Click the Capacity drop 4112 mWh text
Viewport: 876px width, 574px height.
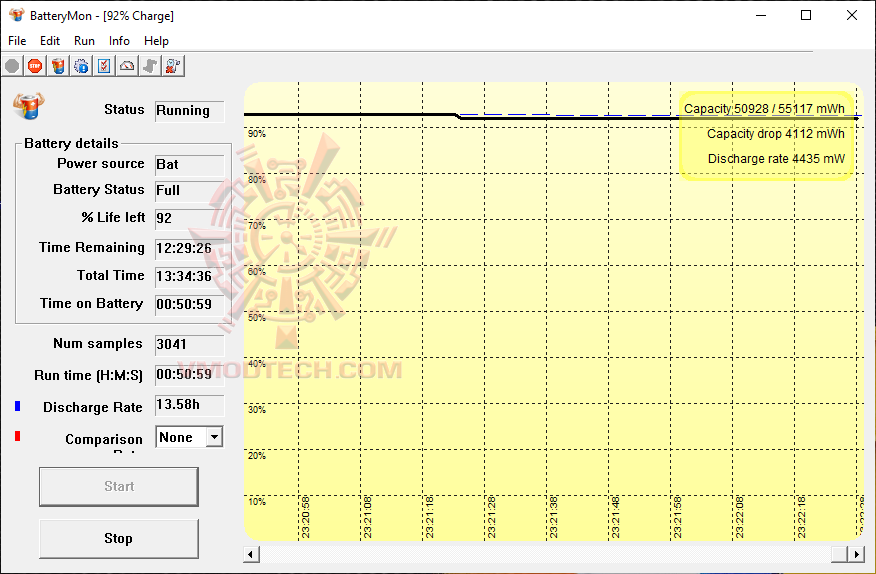pyautogui.click(x=776, y=134)
